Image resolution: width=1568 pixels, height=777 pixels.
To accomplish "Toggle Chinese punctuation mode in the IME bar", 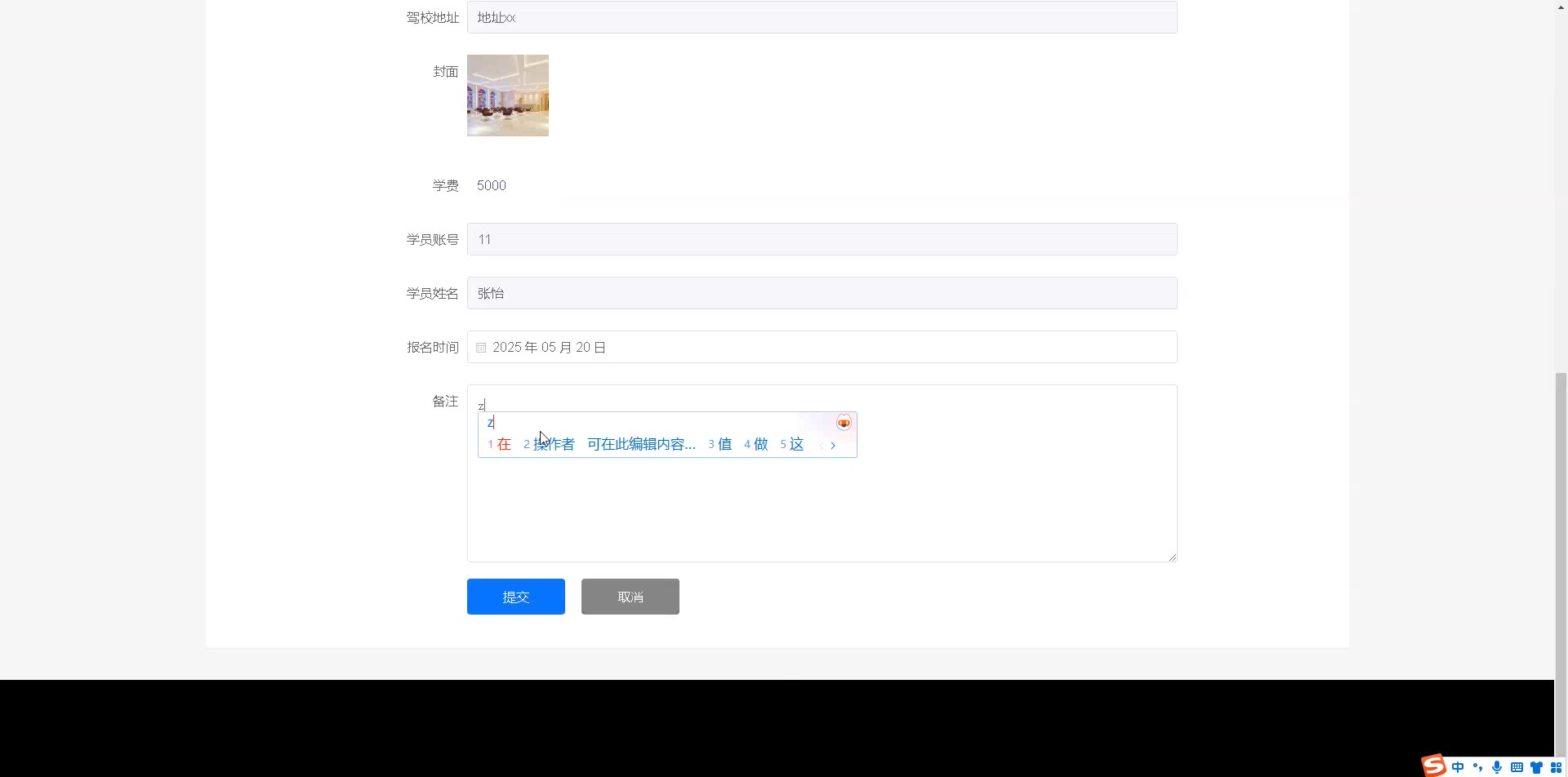I will click(x=1477, y=767).
